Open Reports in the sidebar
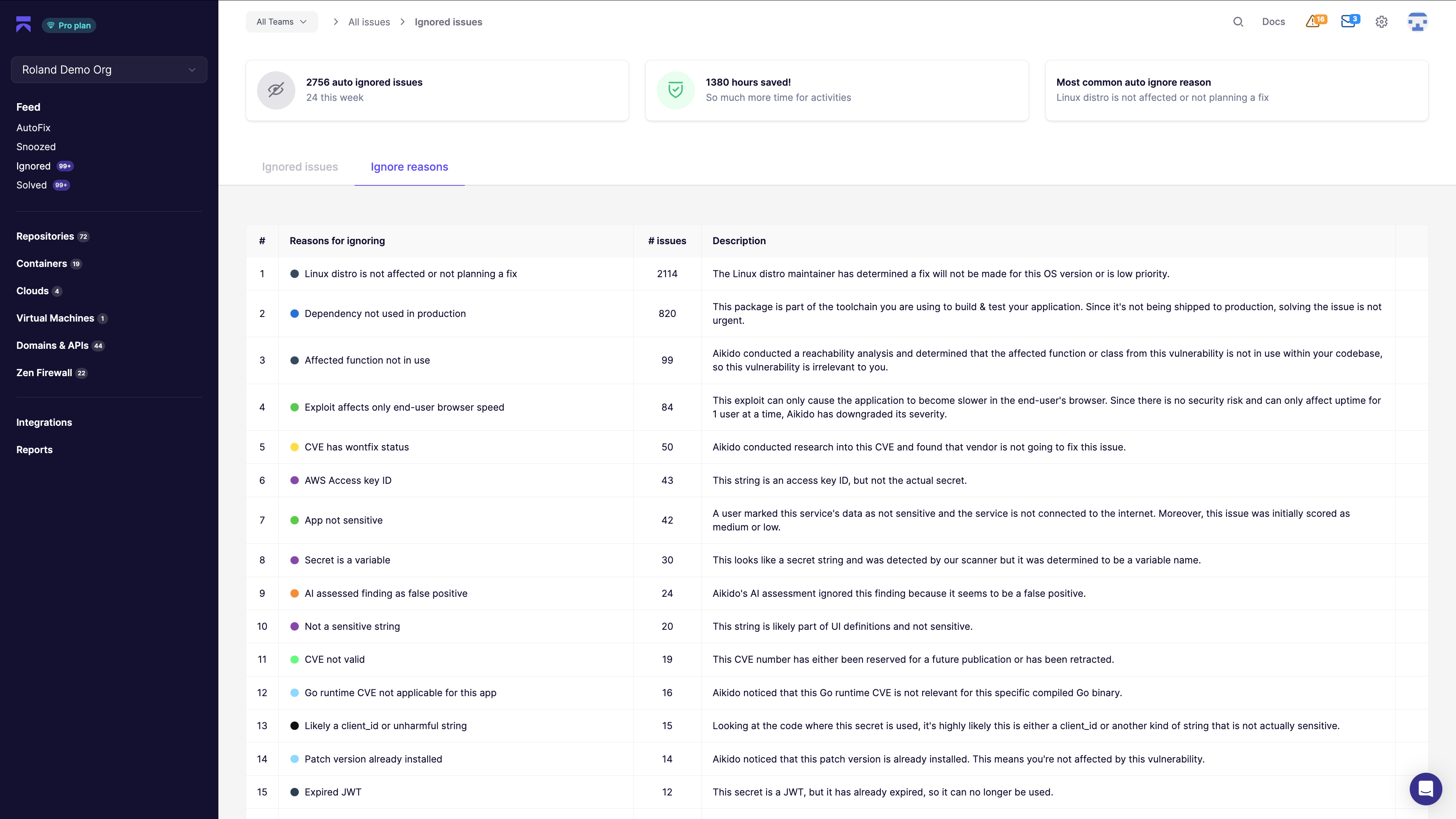The width and height of the screenshot is (1456, 819). coord(35,450)
